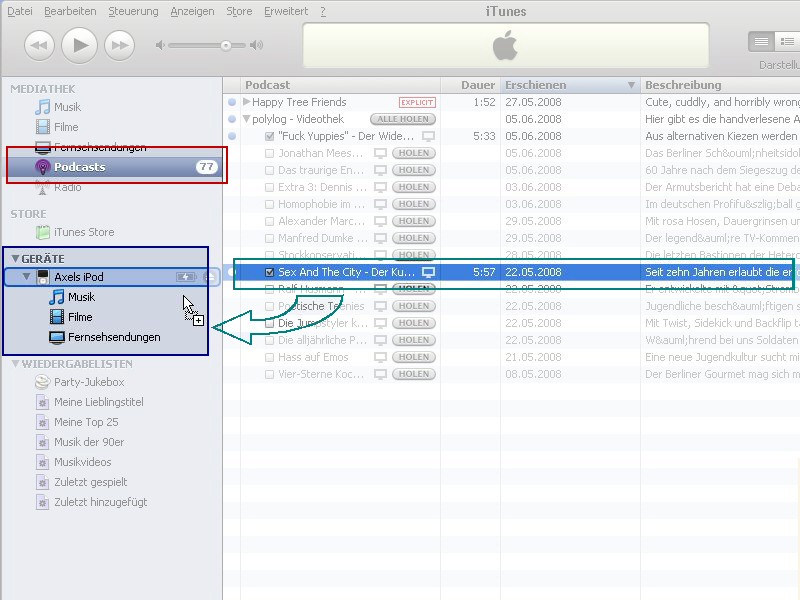Open the Bearbeiten menu
The image size is (800, 600).
coord(70,11)
